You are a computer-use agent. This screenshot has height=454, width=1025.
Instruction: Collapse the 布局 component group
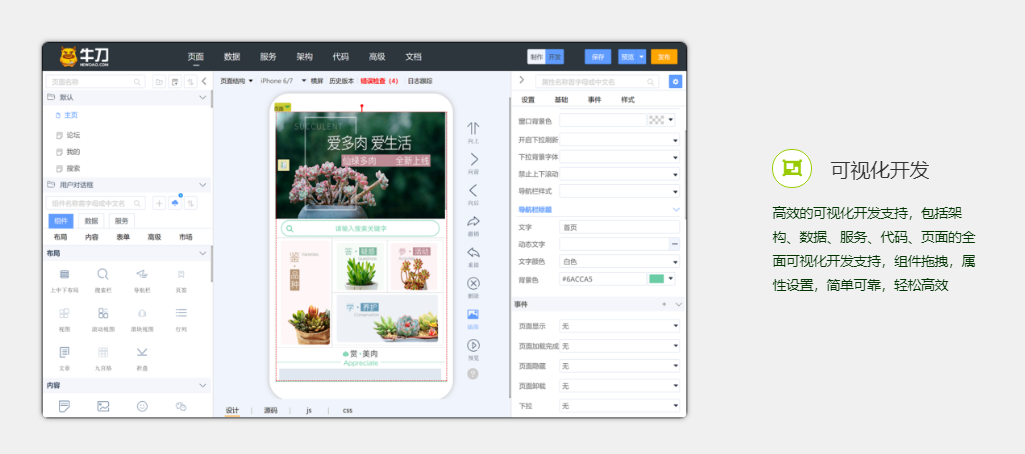[203, 253]
